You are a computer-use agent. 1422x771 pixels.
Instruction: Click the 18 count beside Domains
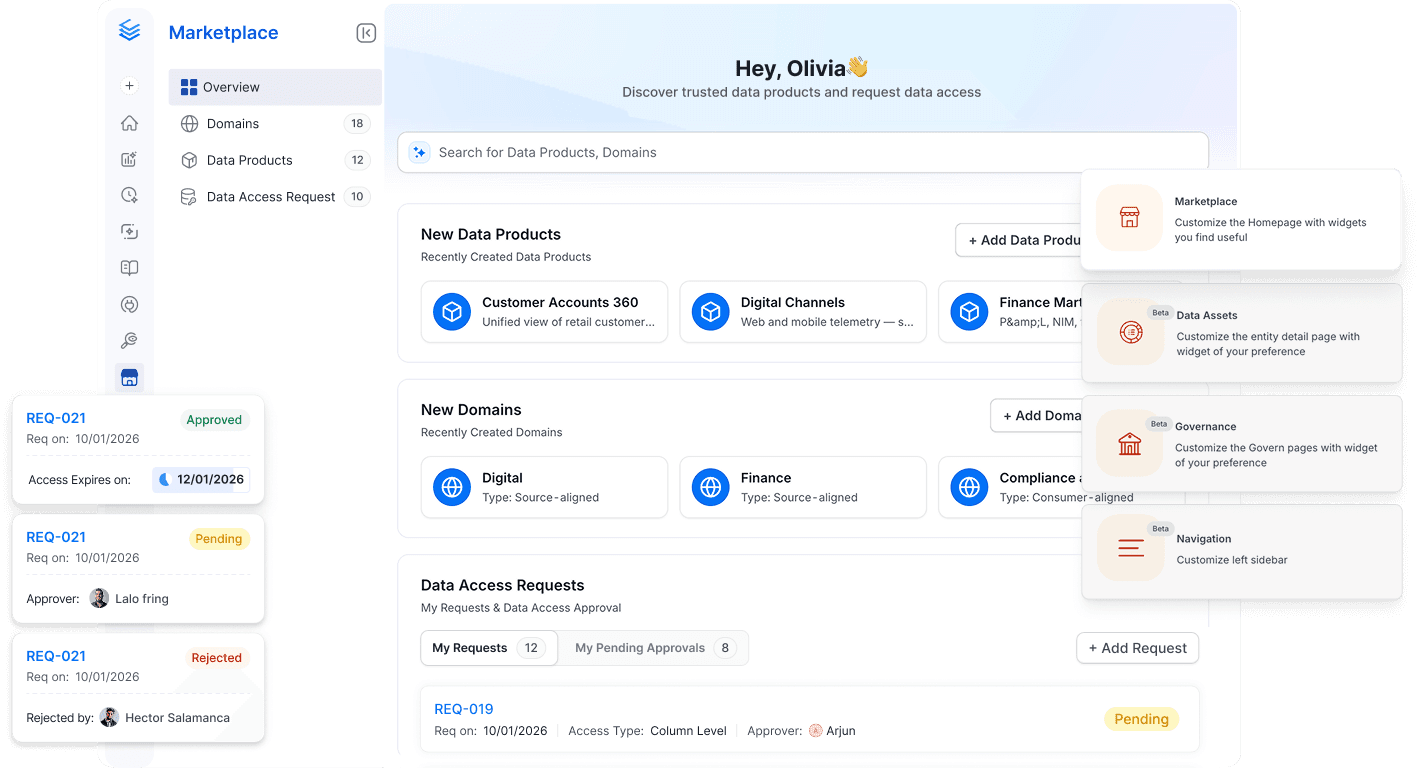pyautogui.click(x=357, y=124)
